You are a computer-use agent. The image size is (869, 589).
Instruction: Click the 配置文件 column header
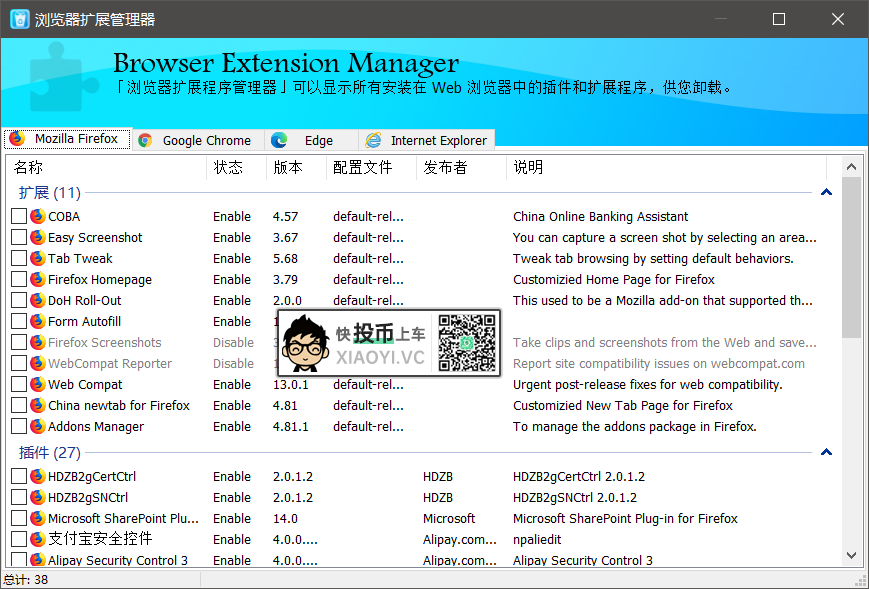[371, 167]
